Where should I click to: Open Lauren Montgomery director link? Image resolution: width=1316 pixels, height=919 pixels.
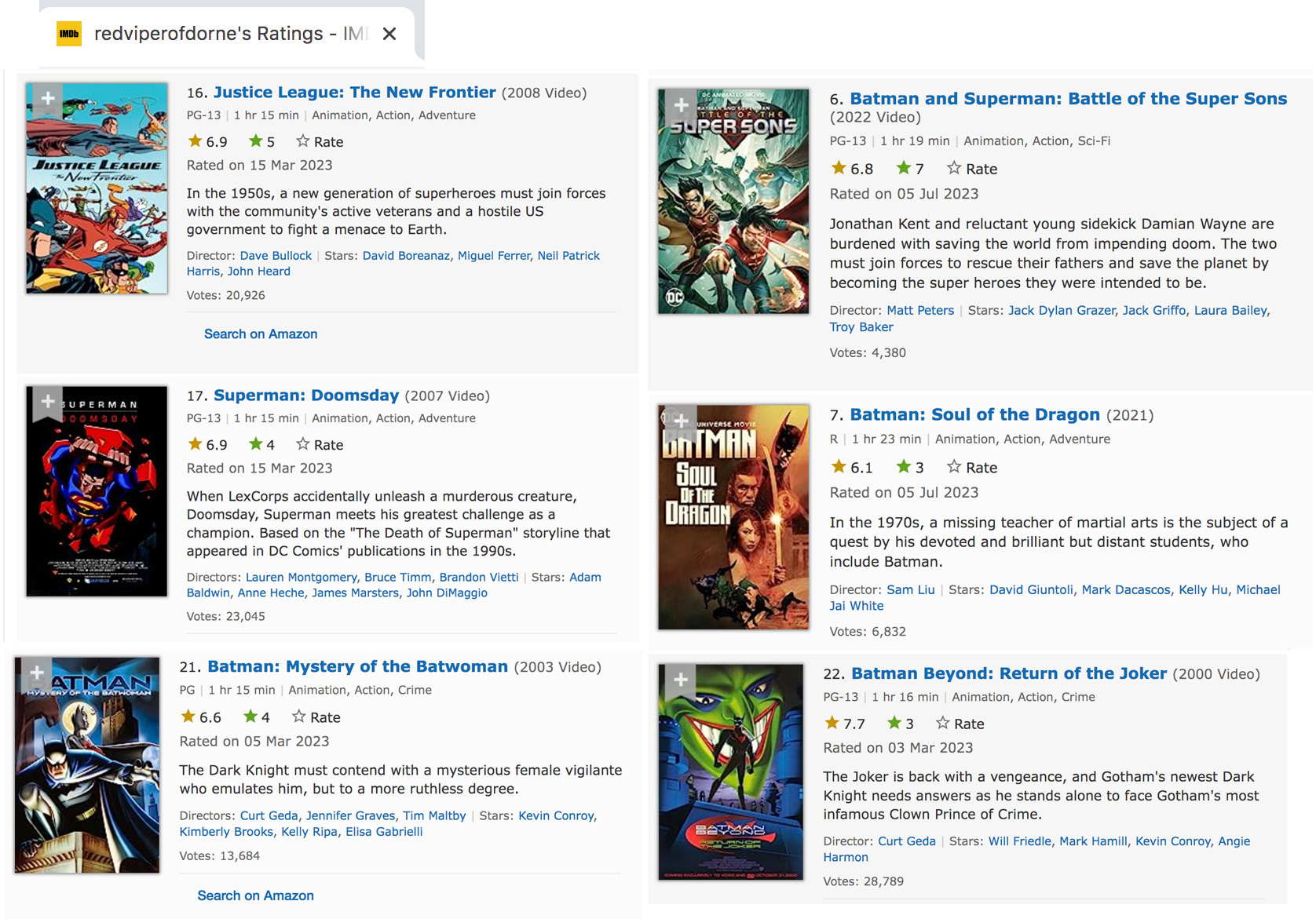pyautogui.click(x=301, y=578)
